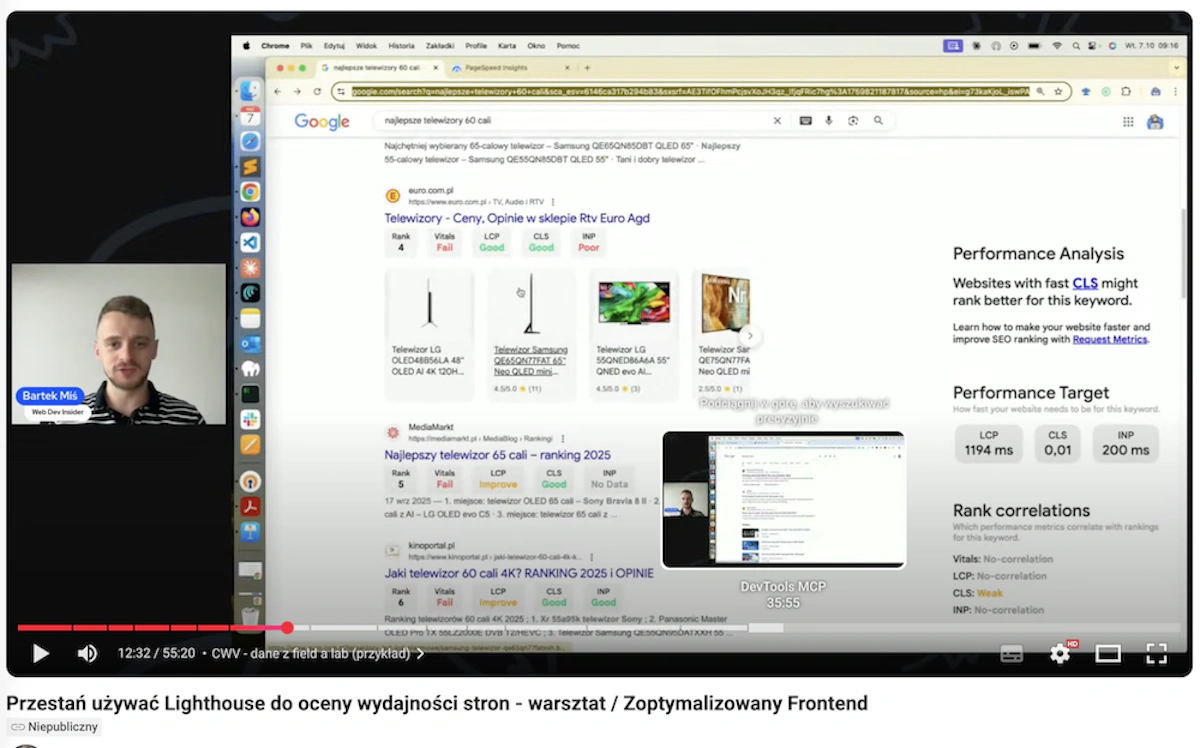The image size is (1200, 748).
Task: Open the Chrome menu in the menu bar
Action: click(275, 45)
